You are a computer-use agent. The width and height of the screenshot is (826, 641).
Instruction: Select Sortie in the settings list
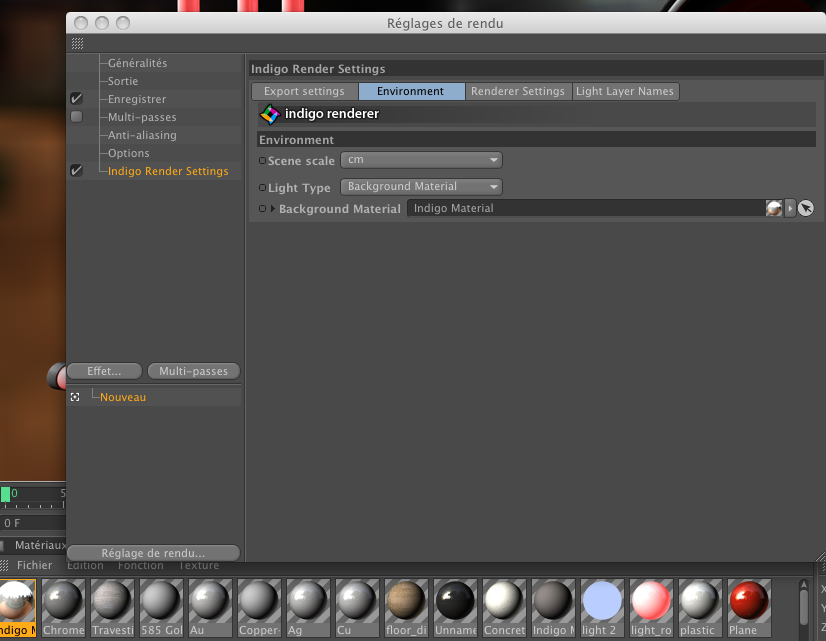(123, 81)
